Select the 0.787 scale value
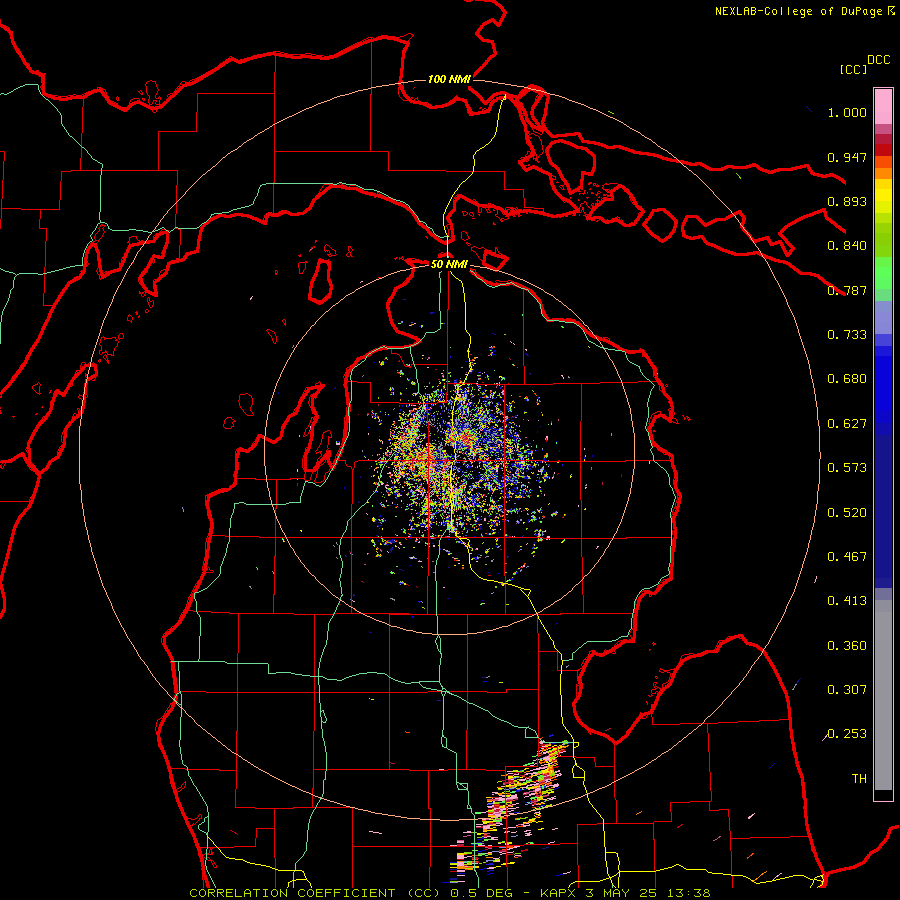The width and height of the screenshot is (900, 900). pos(847,290)
